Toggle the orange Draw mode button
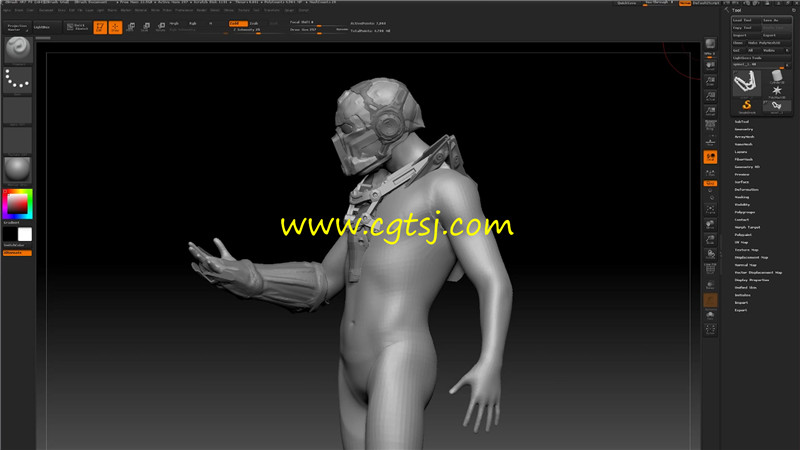800x450 pixels. (115, 27)
